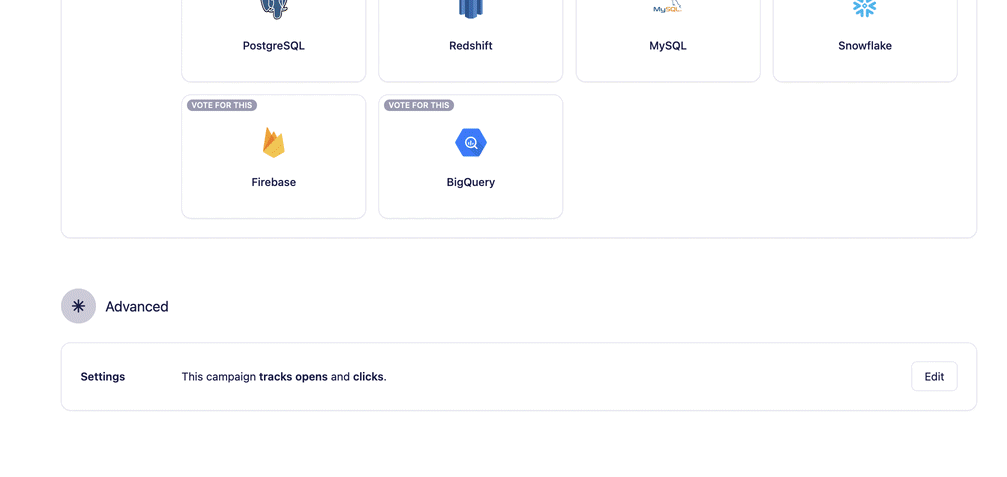This screenshot has width=1007, height=477.
Task: Click the Snowflake logo icon
Action: pyautogui.click(x=864, y=8)
